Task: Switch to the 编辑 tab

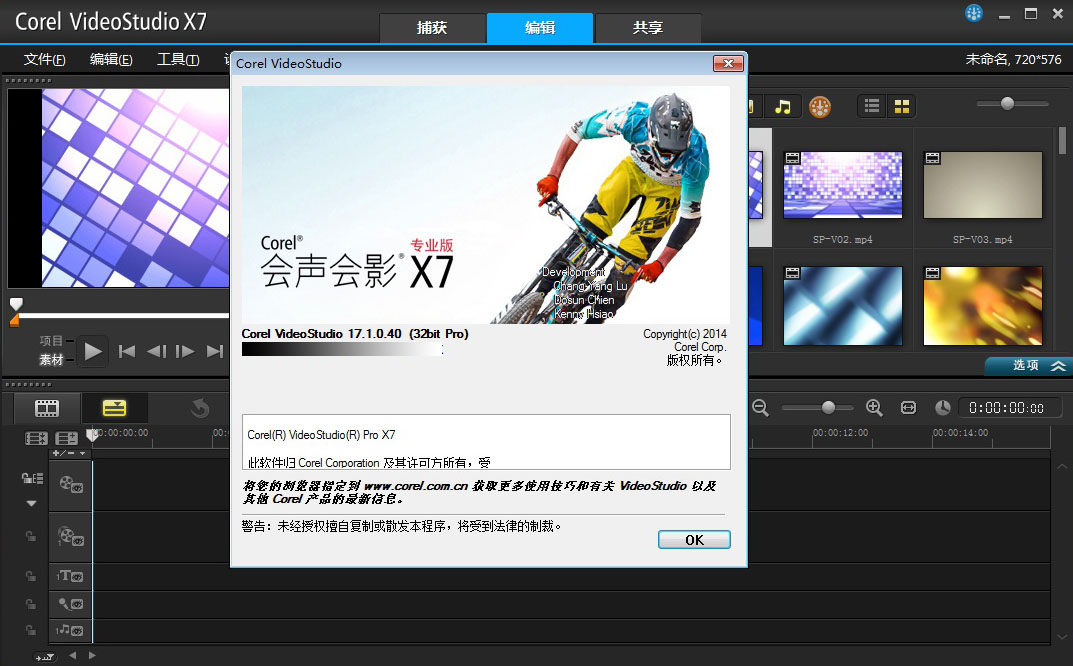Action: 540,28
